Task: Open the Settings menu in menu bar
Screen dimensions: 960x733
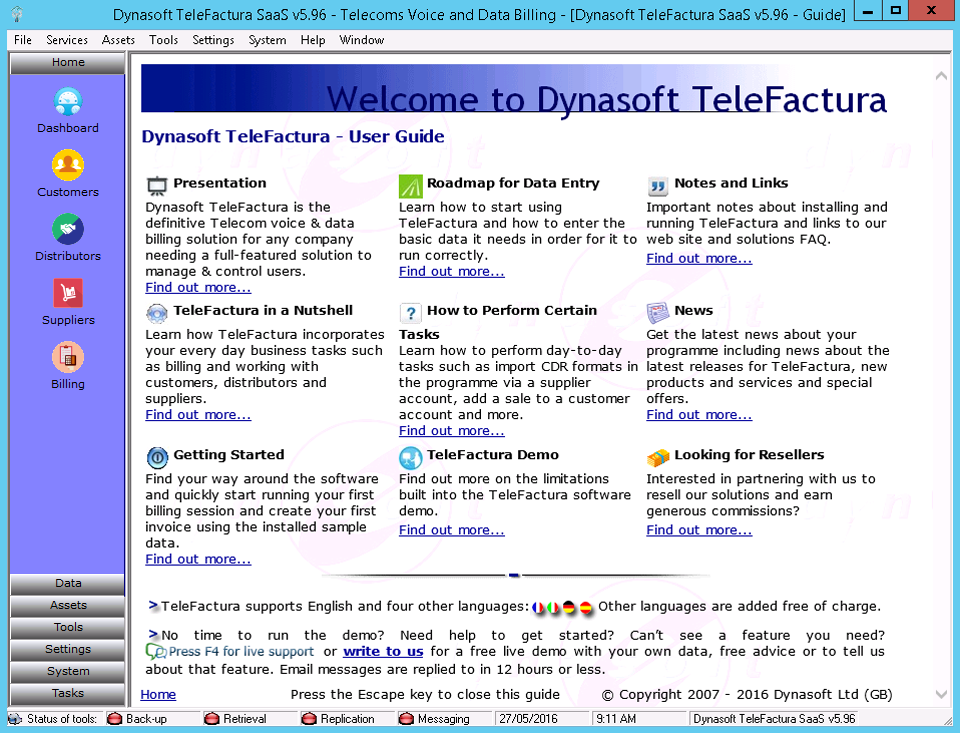Action: [x=213, y=40]
